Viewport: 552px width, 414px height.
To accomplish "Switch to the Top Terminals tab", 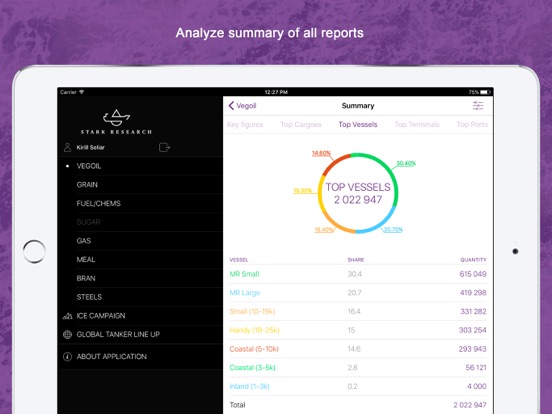I will click(x=417, y=124).
